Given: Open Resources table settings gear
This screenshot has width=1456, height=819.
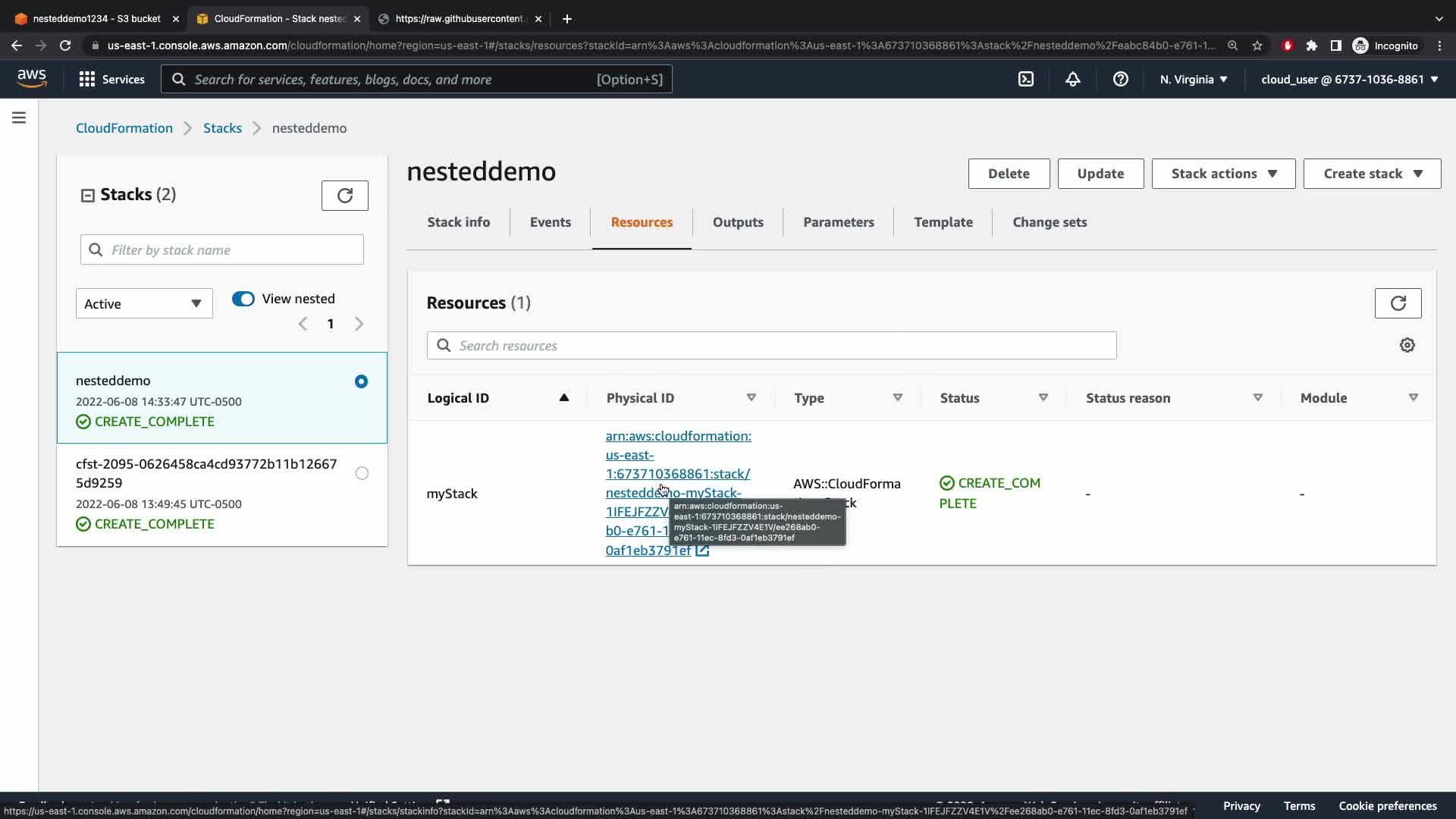Looking at the screenshot, I should [x=1407, y=345].
